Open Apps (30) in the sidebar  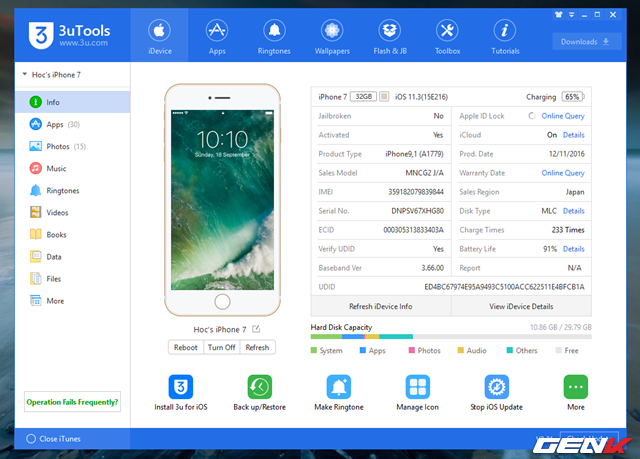pyautogui.click(x=73, y=124)
